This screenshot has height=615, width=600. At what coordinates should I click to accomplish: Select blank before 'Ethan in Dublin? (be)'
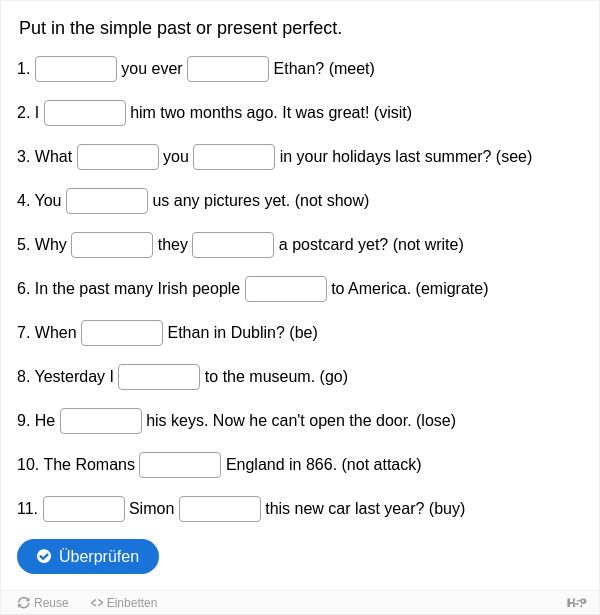[122, 333]
